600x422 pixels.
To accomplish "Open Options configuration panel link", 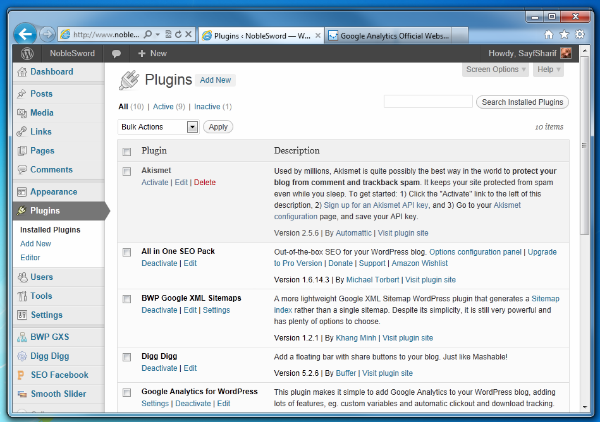I will pos(475,252).
